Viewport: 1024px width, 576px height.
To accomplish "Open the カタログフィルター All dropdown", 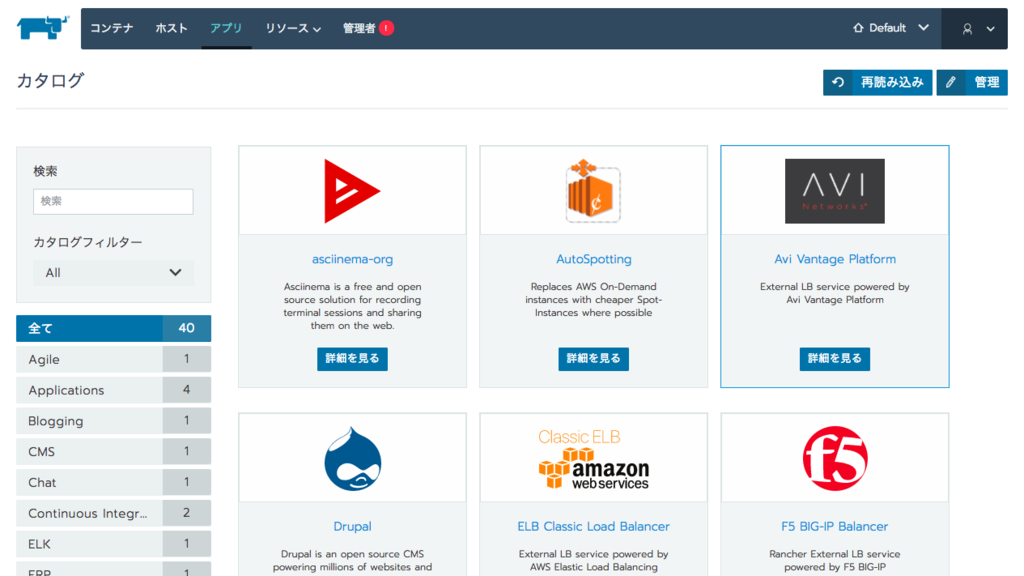I will click(x=113, y=273).
